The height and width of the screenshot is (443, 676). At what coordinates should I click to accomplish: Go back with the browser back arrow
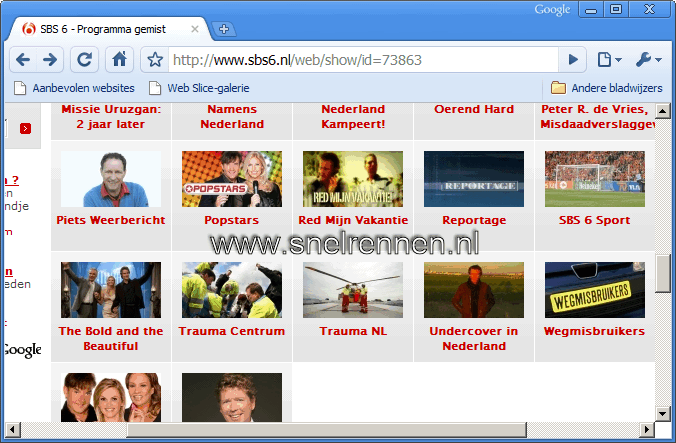pyautogui.click(x=23, y=59)
